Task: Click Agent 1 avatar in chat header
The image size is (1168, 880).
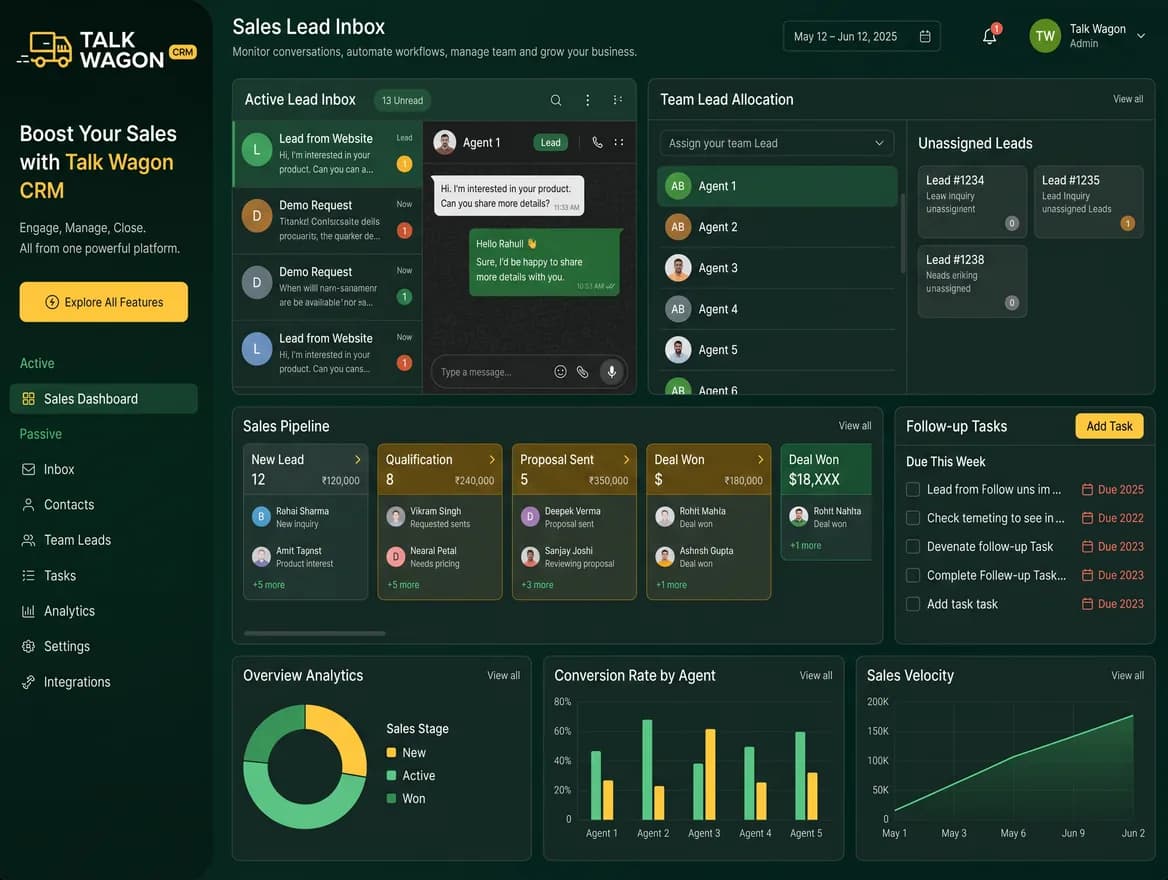Action: [445, 142]
